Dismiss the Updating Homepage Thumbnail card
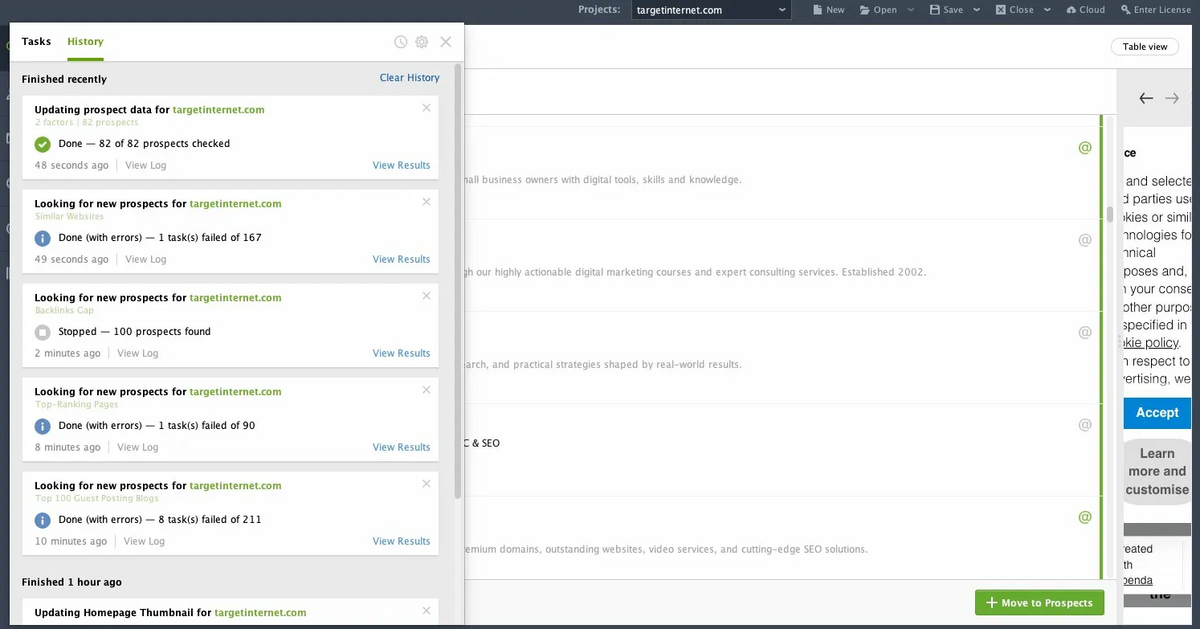The width and height of the screenshot is (1200, 629). pyautogui.click(x=427, y=610)
